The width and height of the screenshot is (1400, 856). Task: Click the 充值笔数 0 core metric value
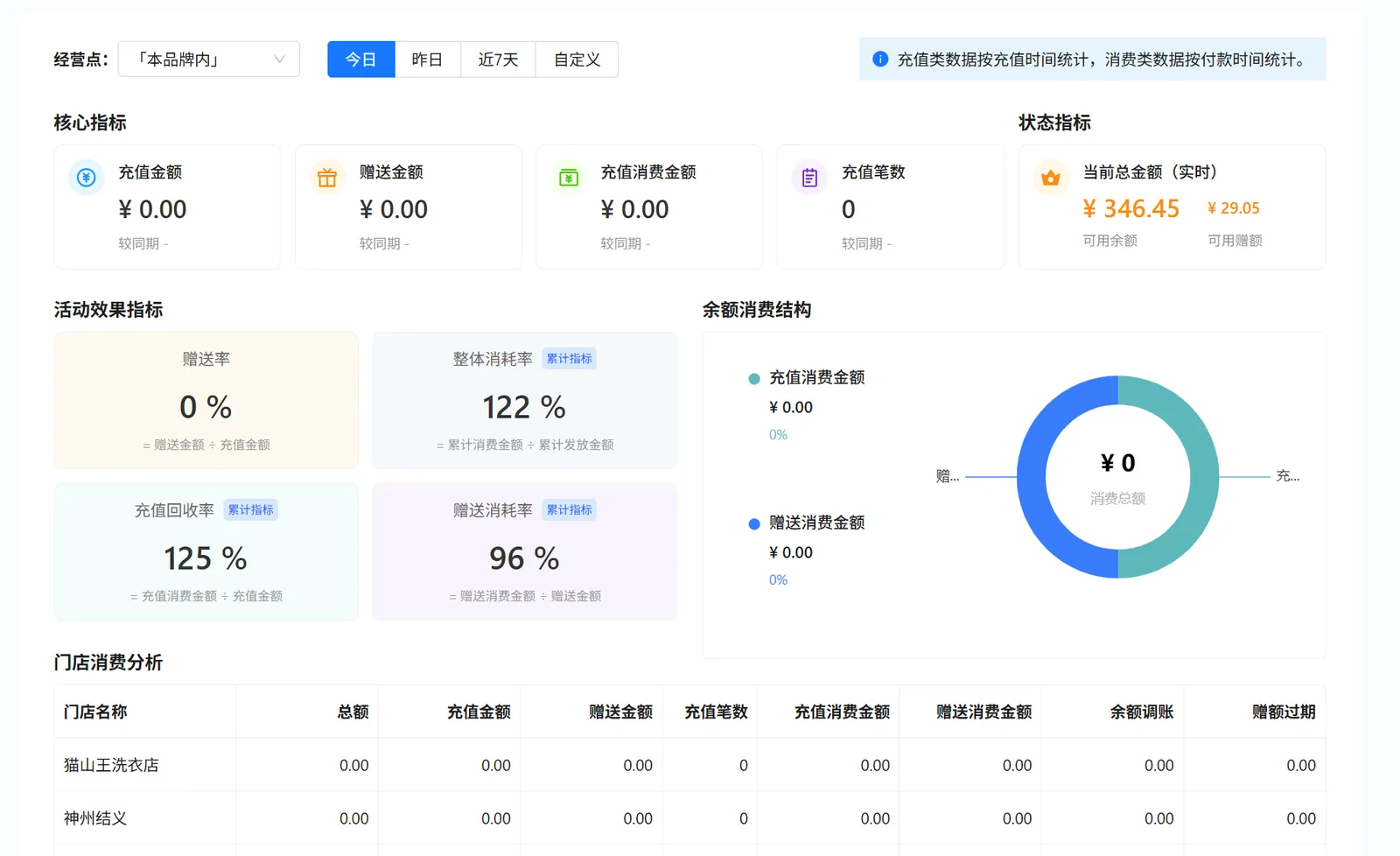pos(848,209)
